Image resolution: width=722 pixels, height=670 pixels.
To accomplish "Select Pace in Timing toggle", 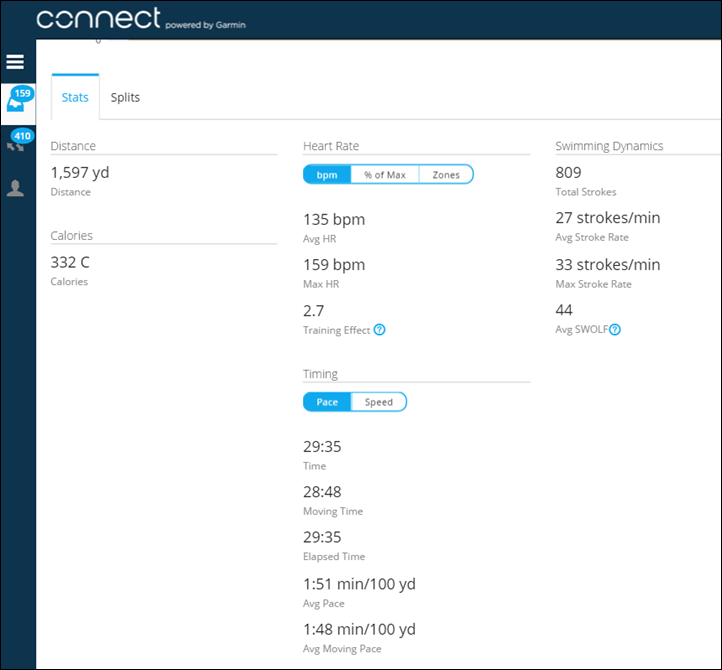I will tap(327, 402).
